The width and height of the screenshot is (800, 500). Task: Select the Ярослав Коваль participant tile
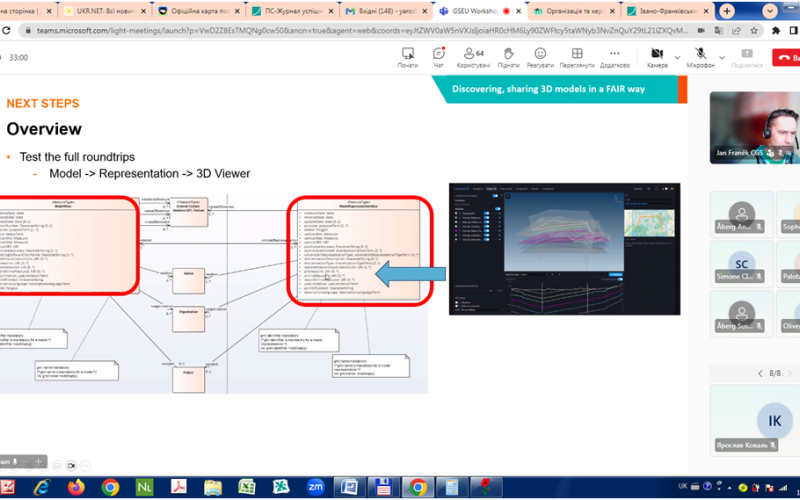tap(755, 419)
